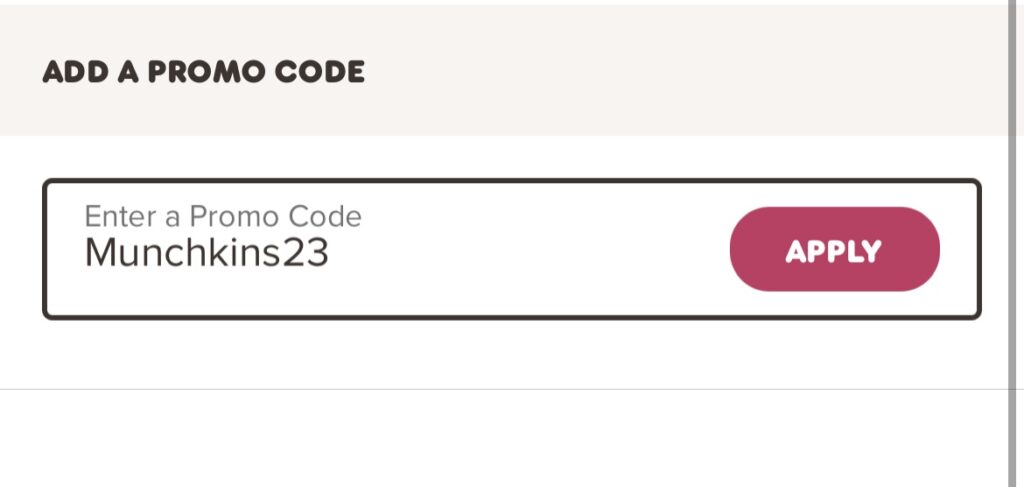Click the ADD A PROMO CODE heading

(x=203, y=72)
